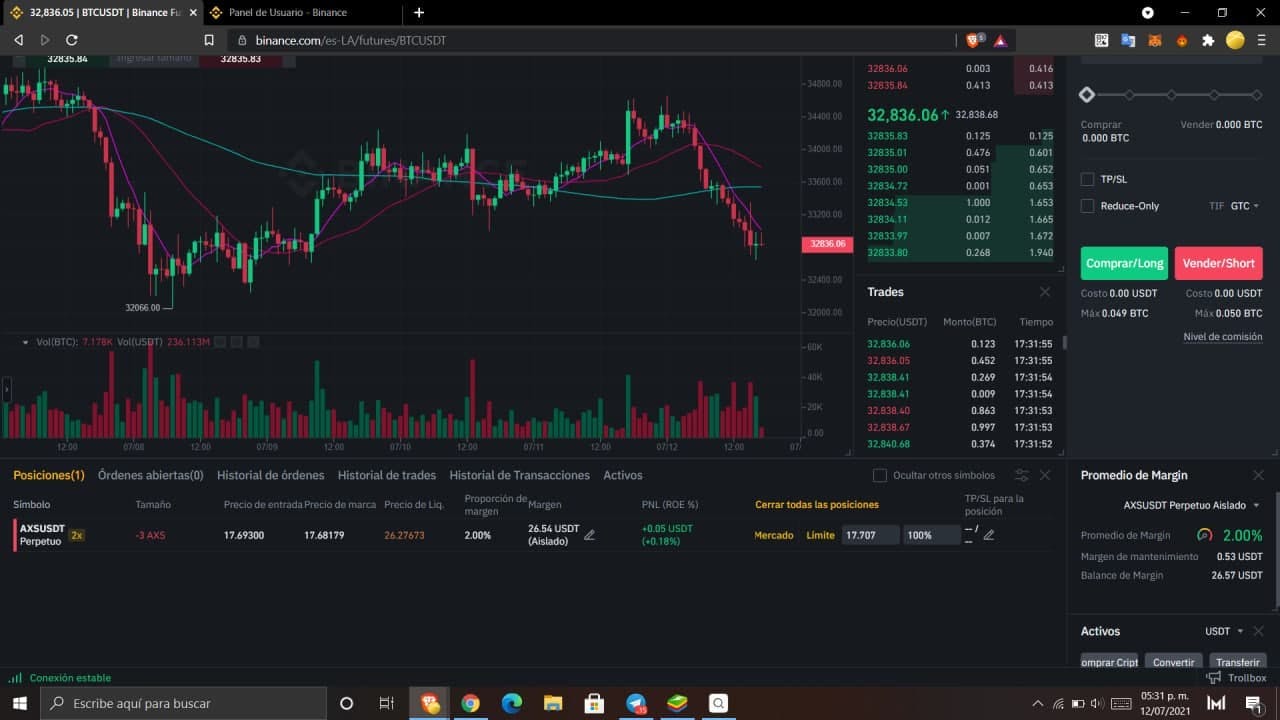Click the Cortana circle icon

[346, 703]
